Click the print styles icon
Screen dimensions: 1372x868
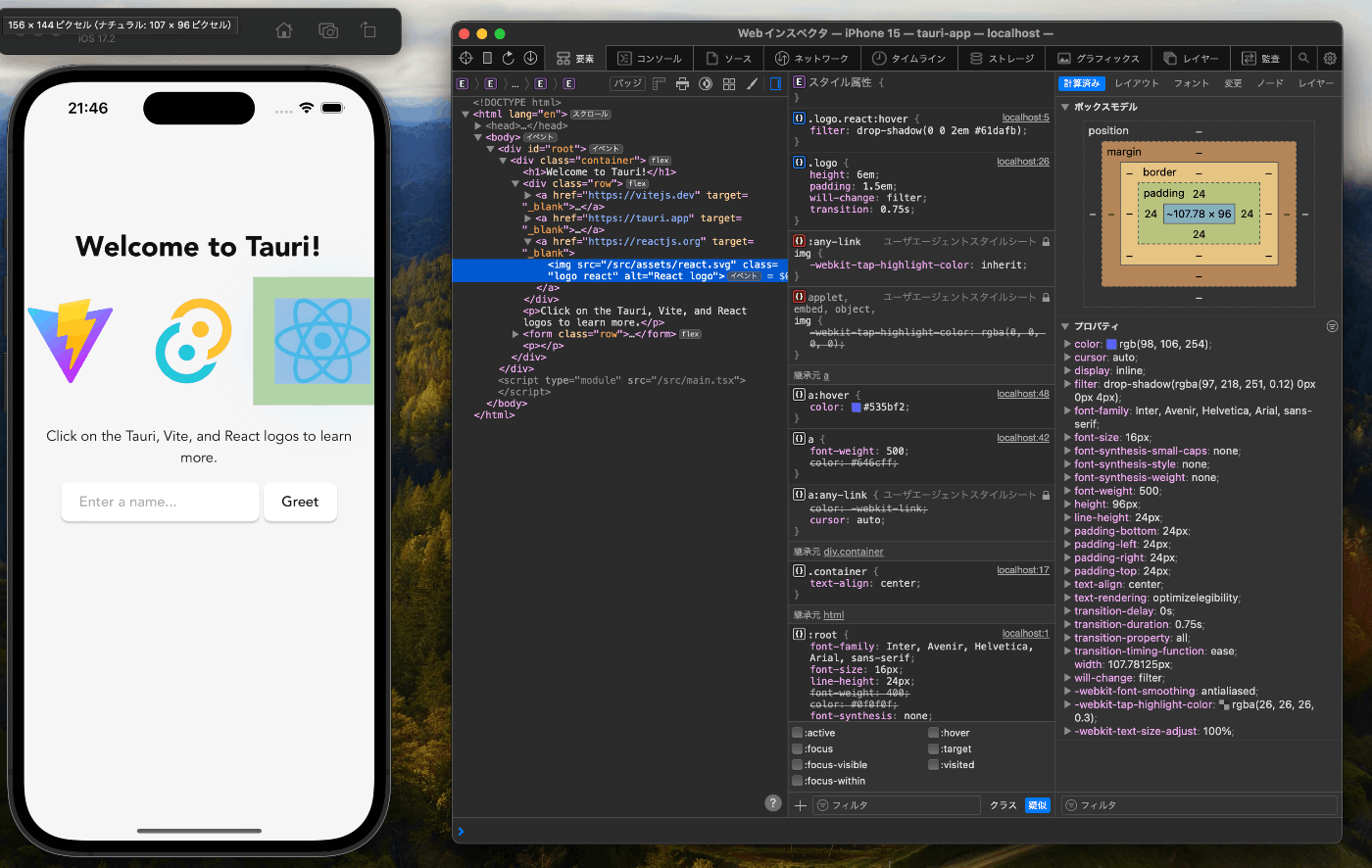pyautogui.click(x=683, y=84)
